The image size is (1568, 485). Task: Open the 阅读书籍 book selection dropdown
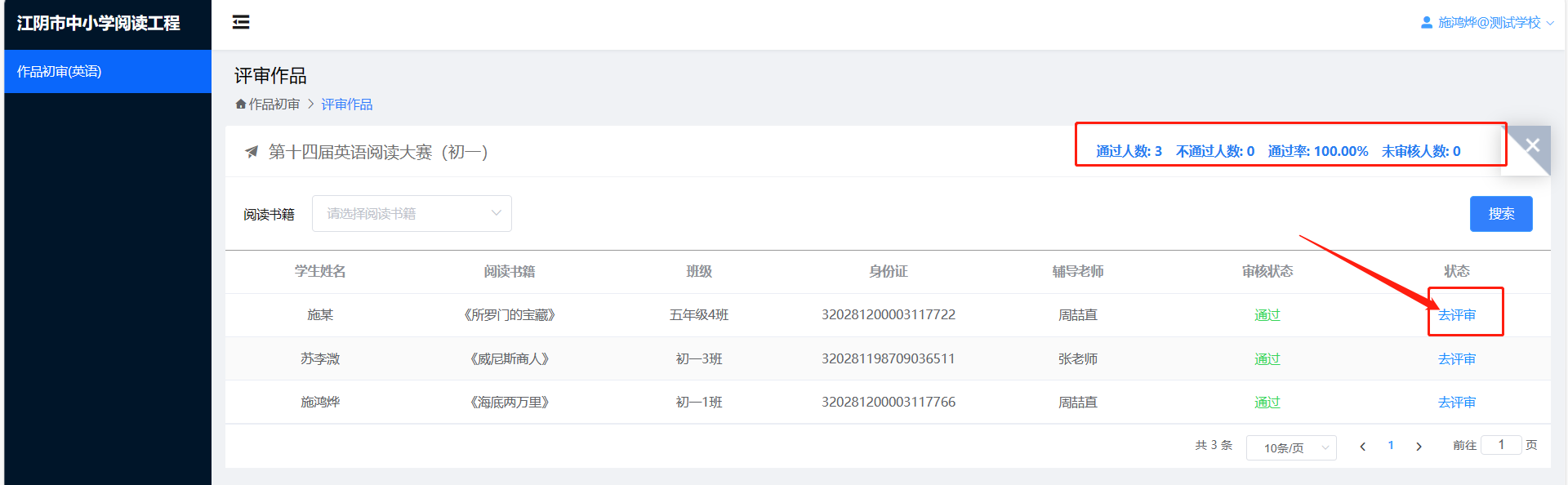[x=412, y=214]
